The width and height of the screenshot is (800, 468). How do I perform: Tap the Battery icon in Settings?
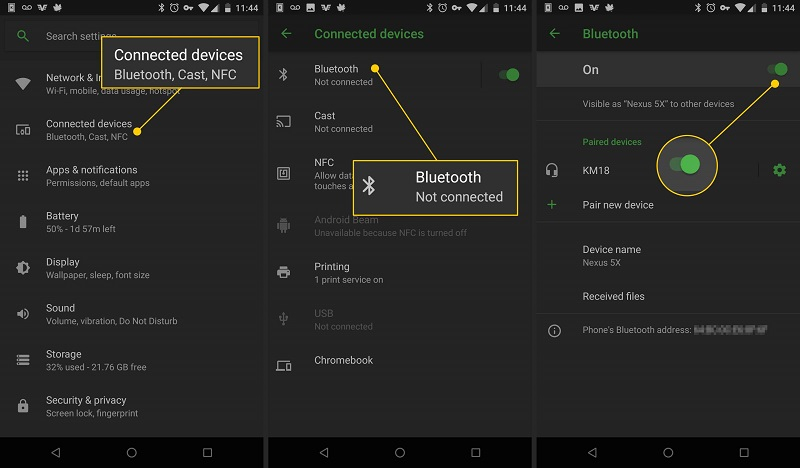point(23,222)
